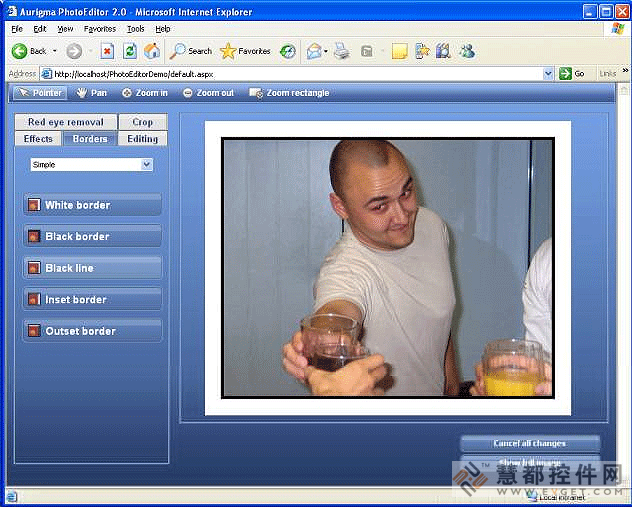Expand the address bar dropdown arrow
Viewport: 632px width, 507px height.
[x=548, y=74]
